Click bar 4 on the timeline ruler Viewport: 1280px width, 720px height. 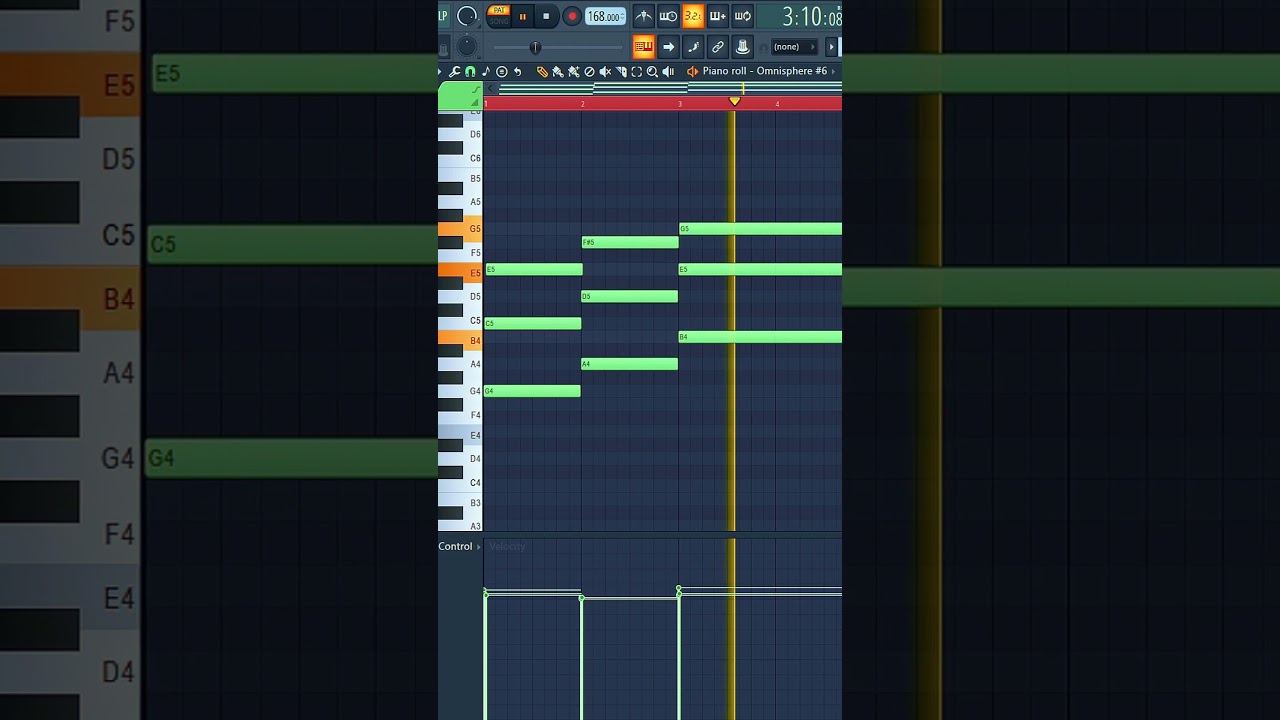[x=777, y=104]
